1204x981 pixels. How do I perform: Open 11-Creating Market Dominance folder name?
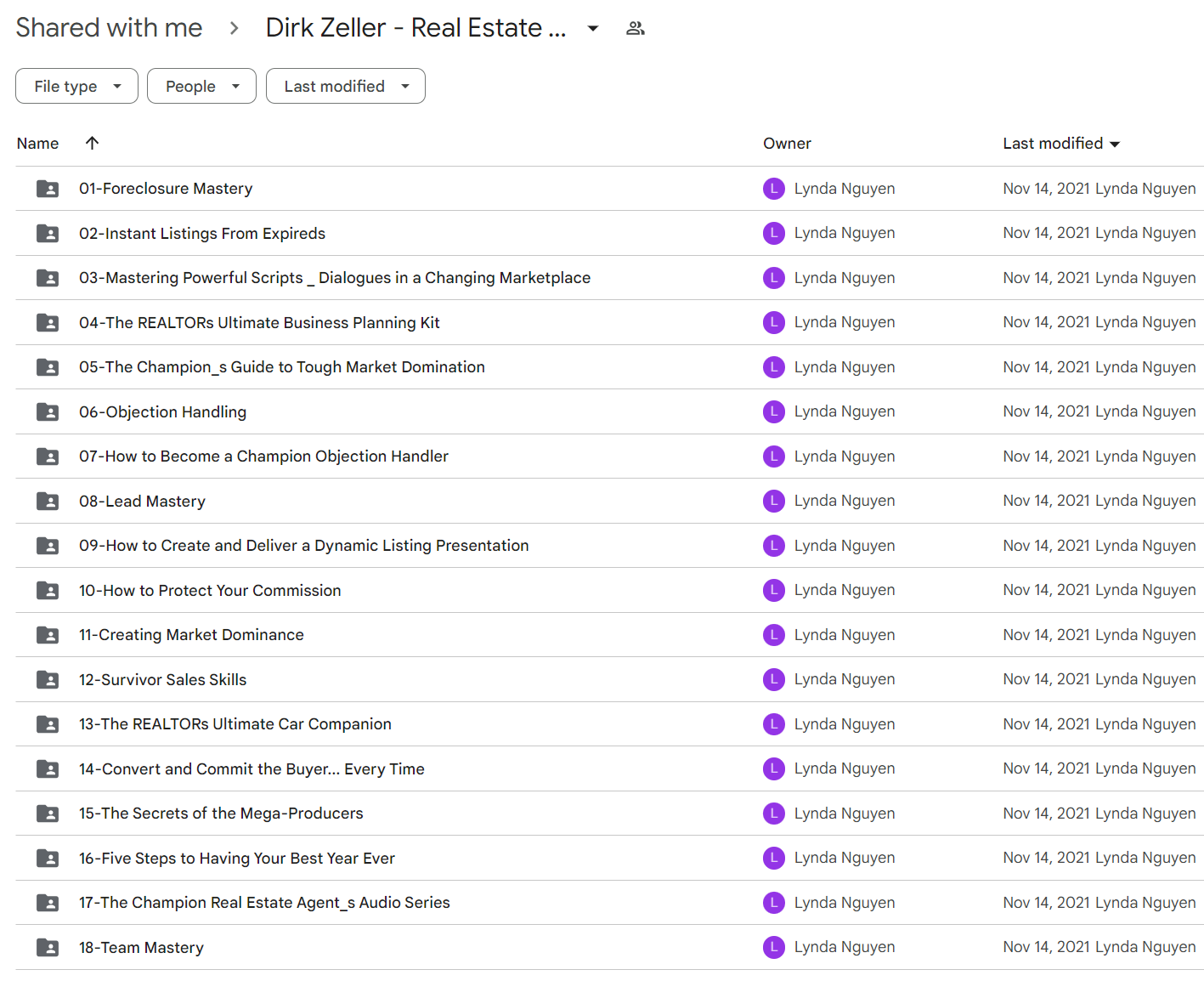(x=191, y=635)
